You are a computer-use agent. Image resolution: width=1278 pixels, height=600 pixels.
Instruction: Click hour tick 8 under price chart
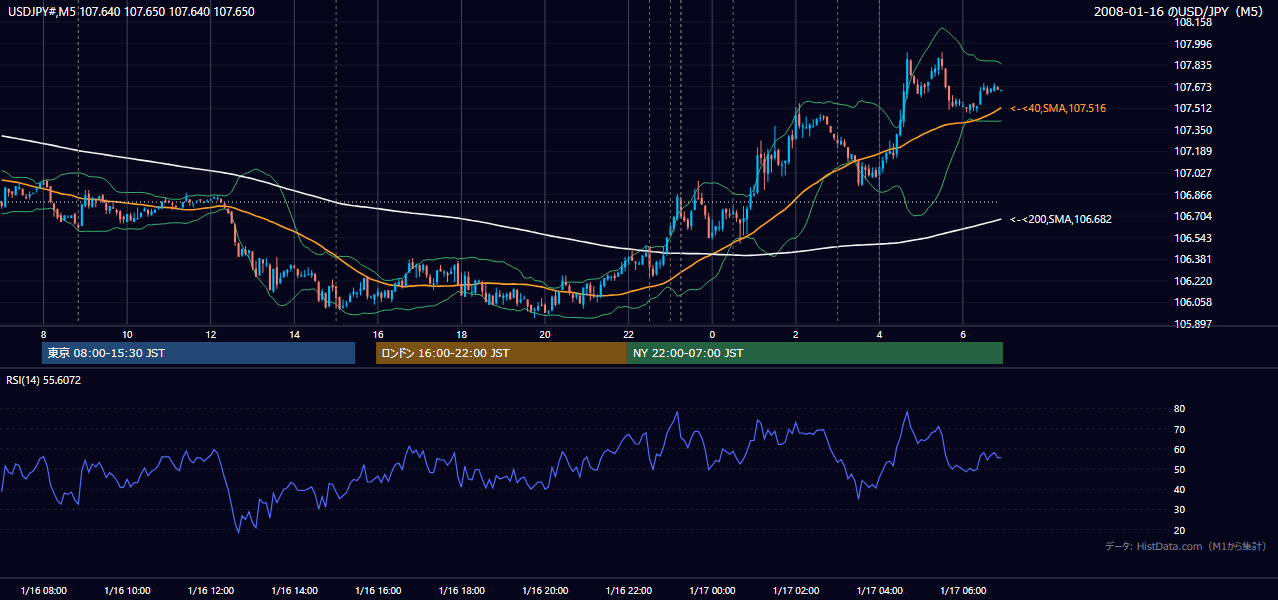(43, 334)
